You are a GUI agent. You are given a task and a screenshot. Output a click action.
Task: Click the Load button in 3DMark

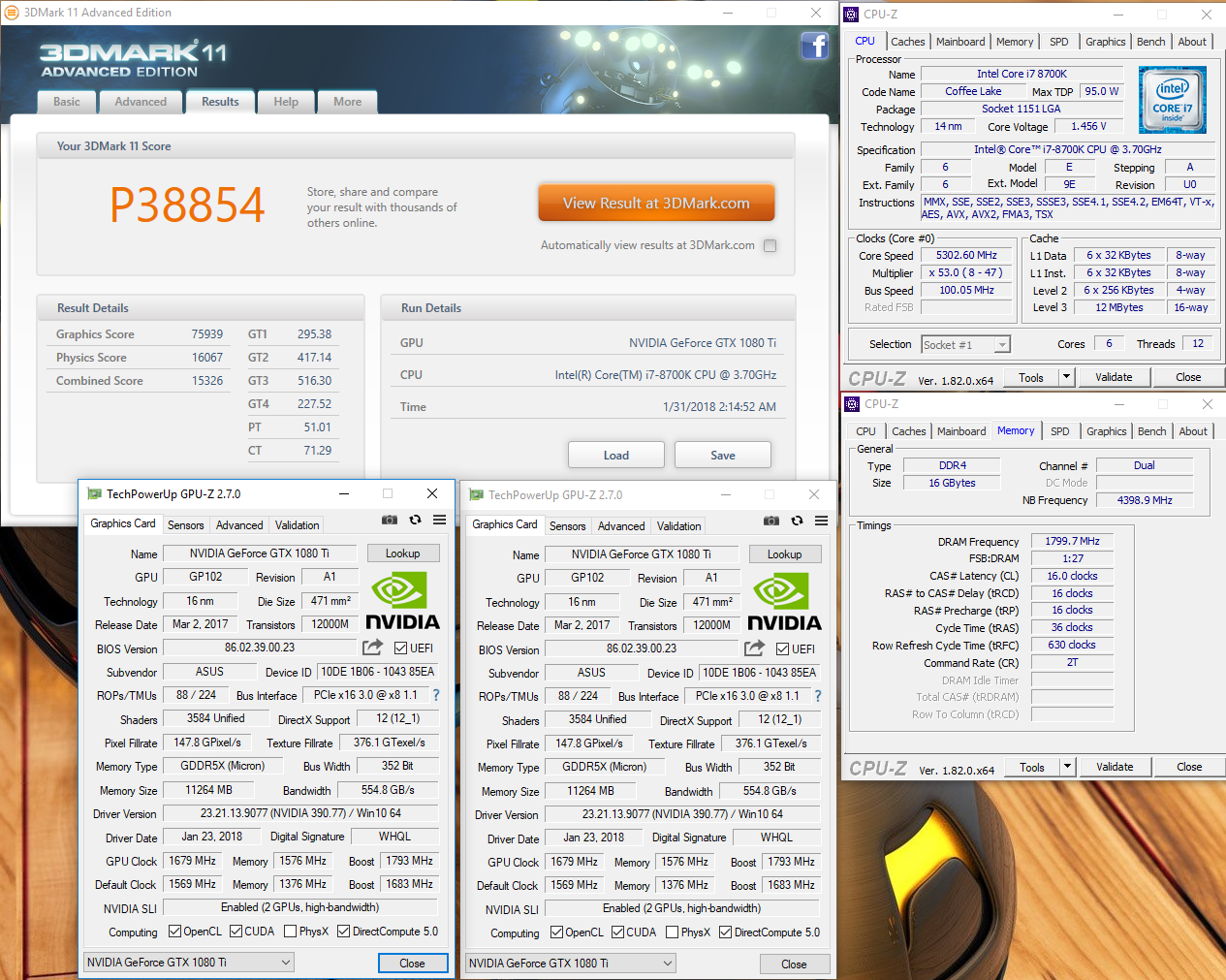pyautogui.click(x=616, y=455)
